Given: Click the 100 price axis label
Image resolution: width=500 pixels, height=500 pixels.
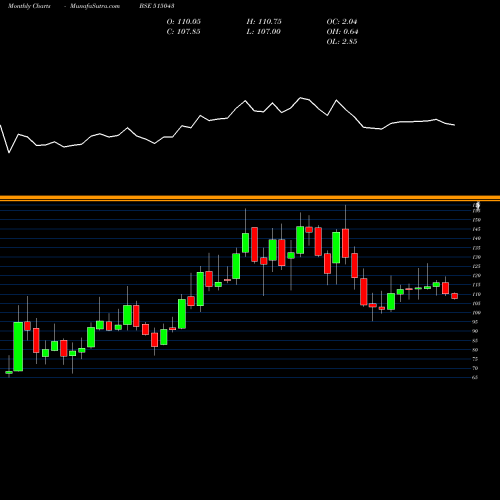Looking at the screenshot, I should pos(476,313).
